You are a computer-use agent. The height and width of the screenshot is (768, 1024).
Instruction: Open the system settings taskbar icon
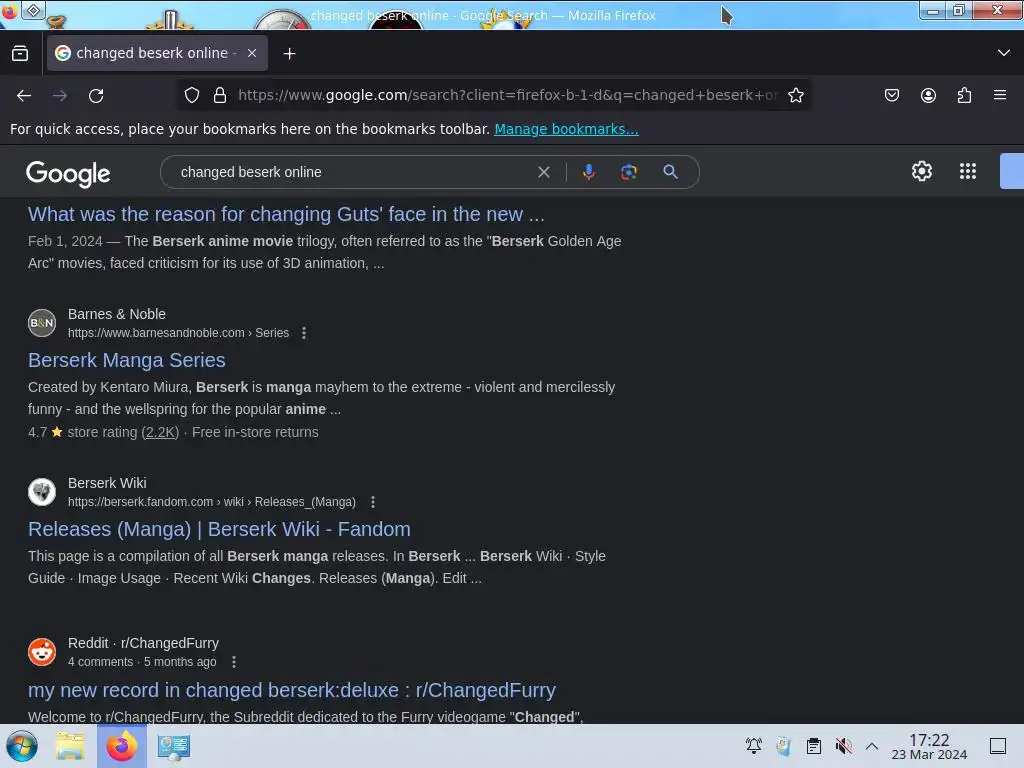(x=174, y=746)
